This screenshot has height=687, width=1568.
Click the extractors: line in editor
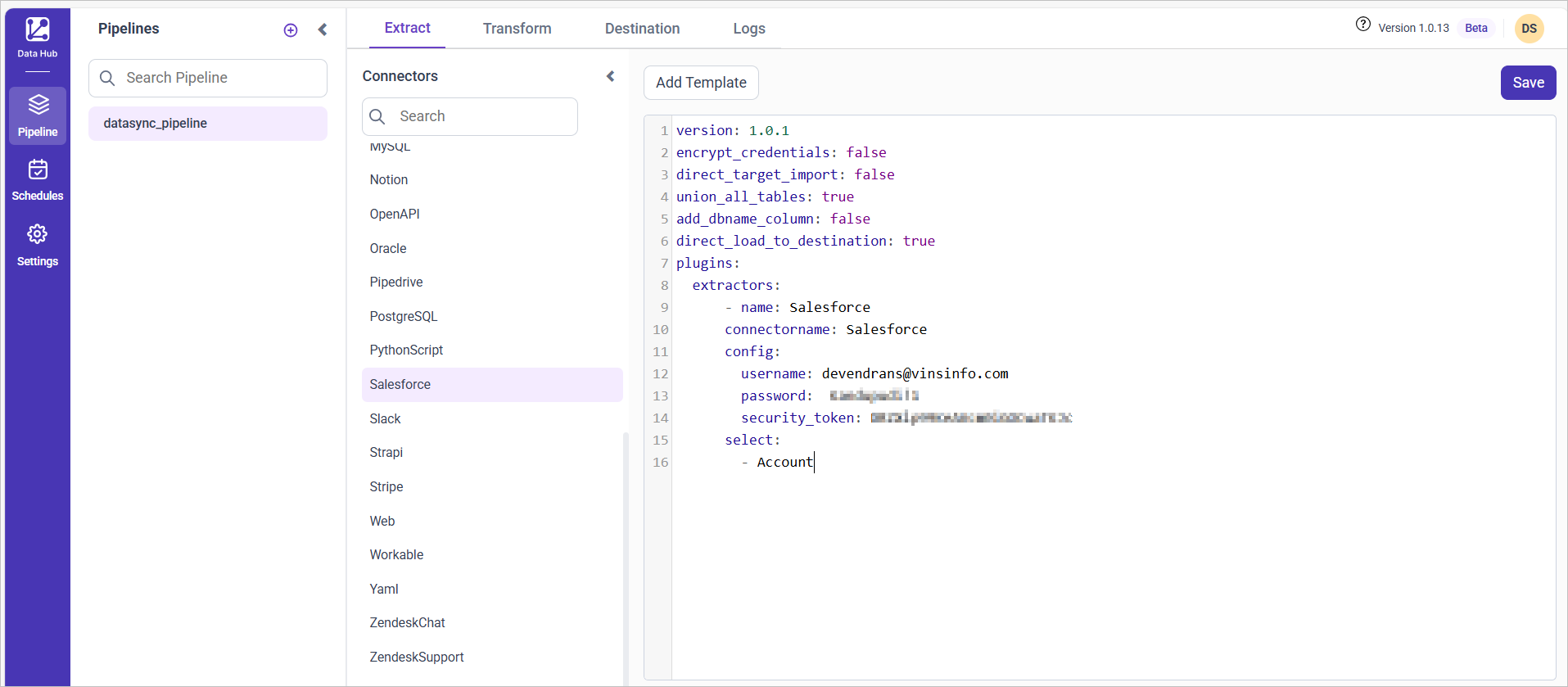(x=736, y=286)
